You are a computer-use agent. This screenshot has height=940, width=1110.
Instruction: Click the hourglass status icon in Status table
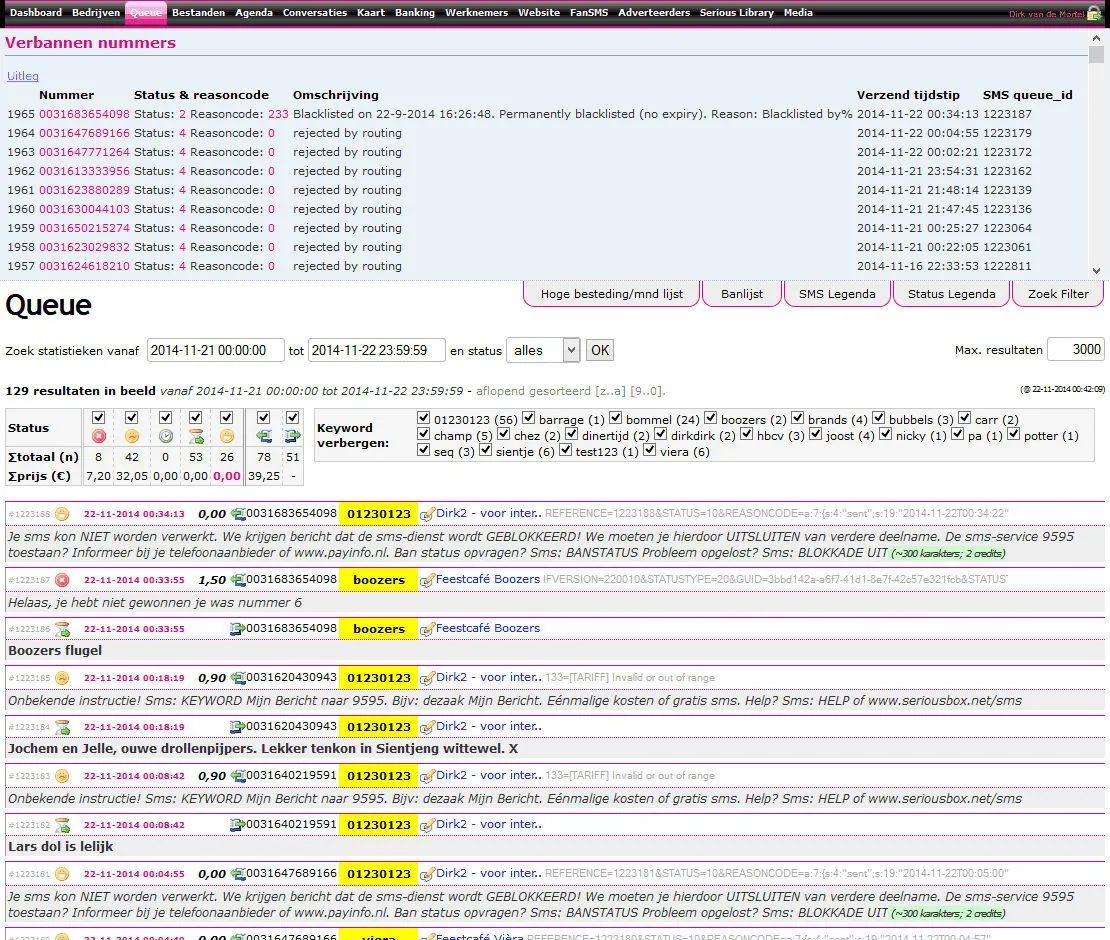click(196, 436)
